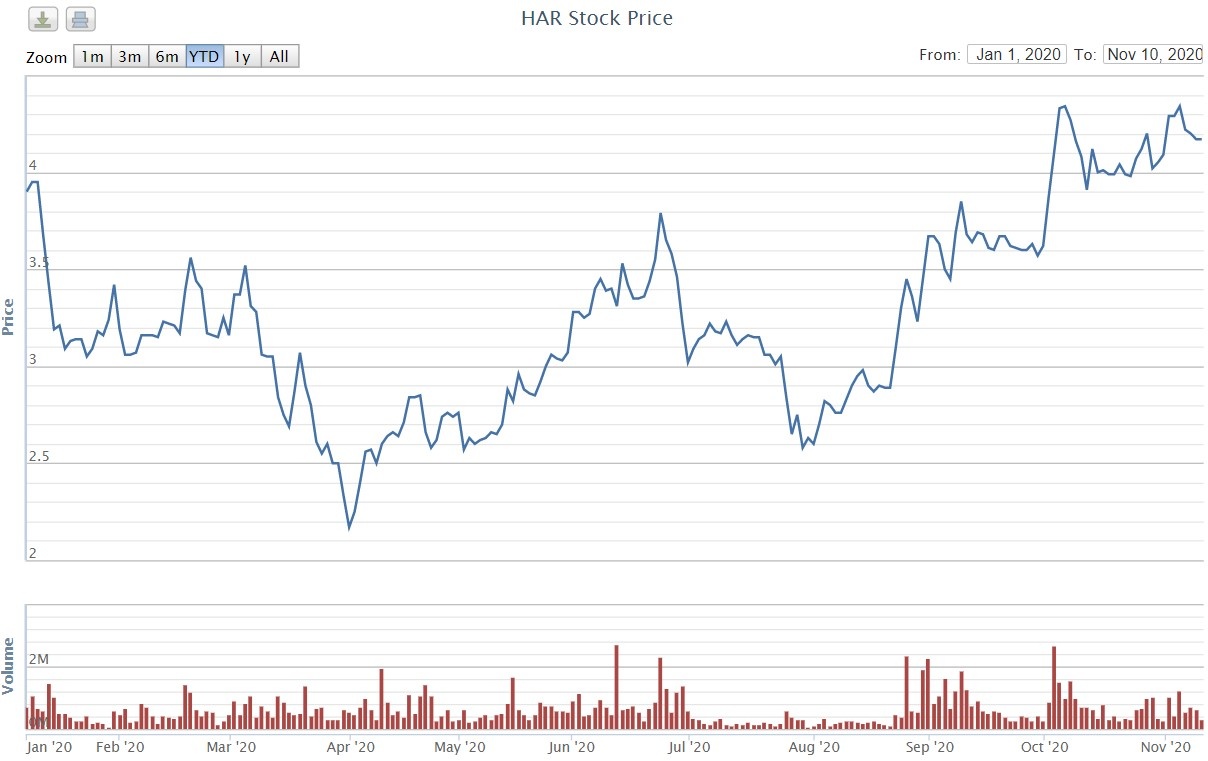This screenshot has height=761, width=1208.
Task: Switch zoom to 6m
Action: (167, 57)
